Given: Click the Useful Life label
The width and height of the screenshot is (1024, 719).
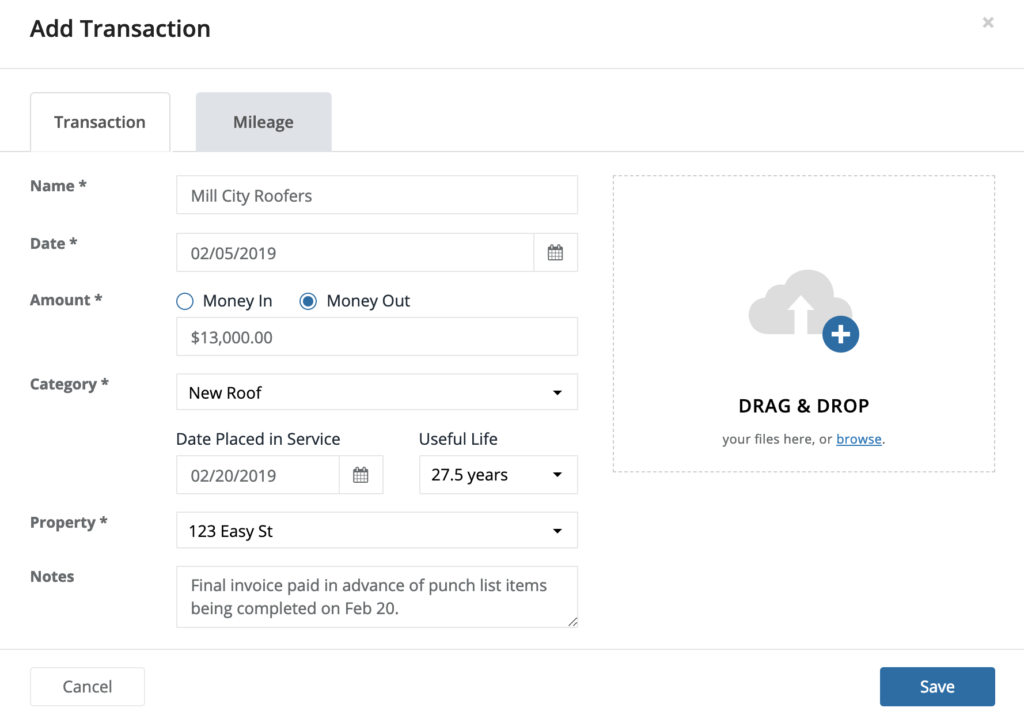Looking at the screenshot, I should tap(458, 439).
